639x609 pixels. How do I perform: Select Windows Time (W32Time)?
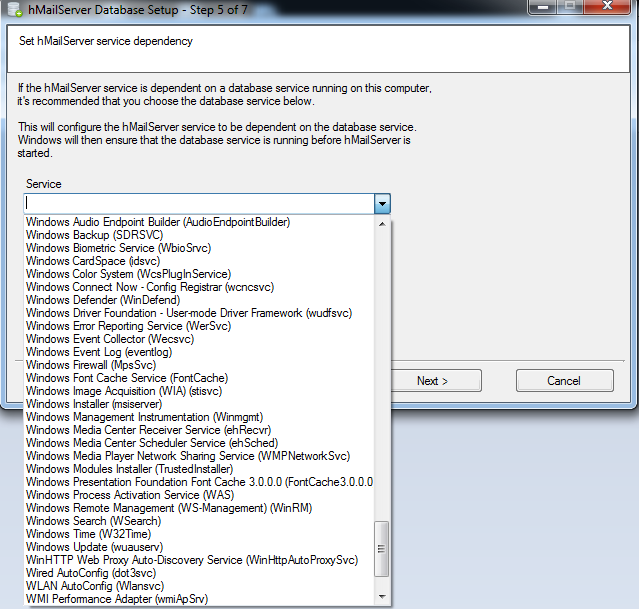click(199, 534)
